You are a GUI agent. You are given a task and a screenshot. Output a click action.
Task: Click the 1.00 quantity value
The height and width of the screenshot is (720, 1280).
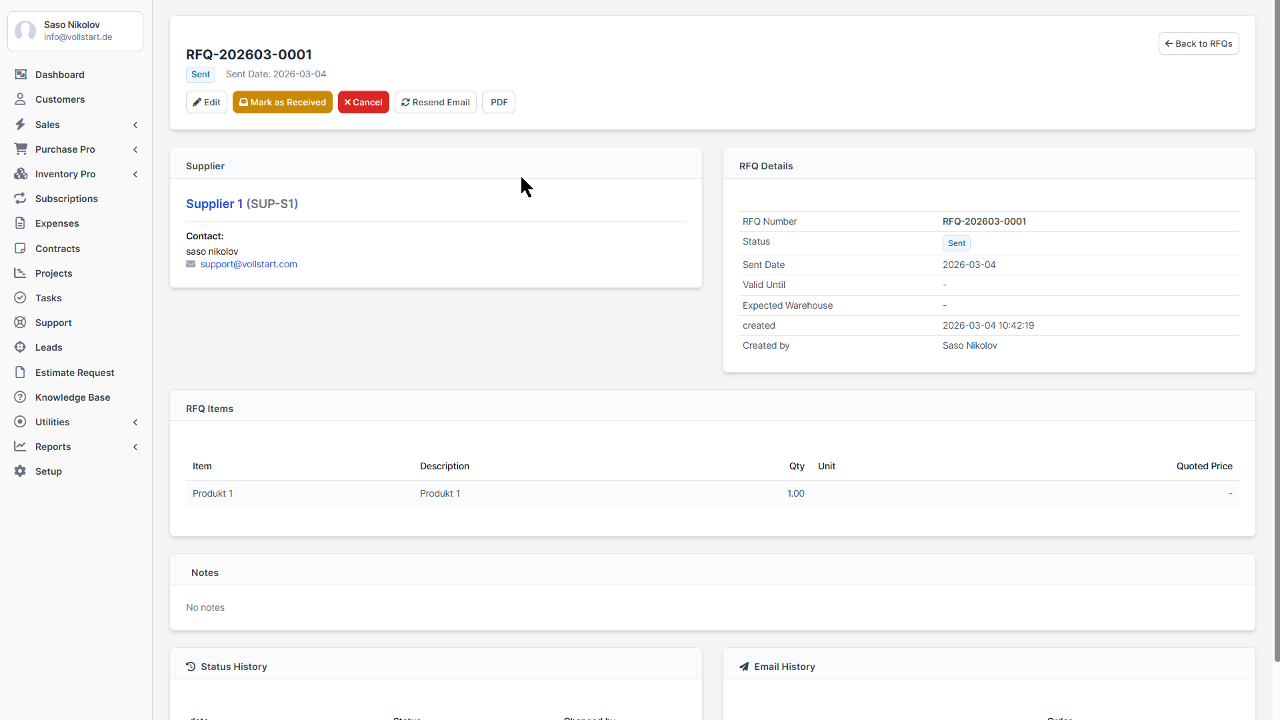tap(796, 494)
